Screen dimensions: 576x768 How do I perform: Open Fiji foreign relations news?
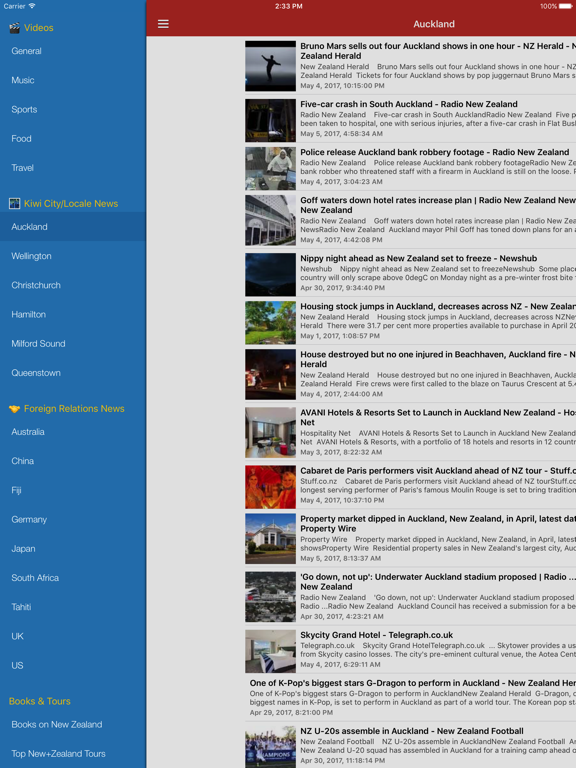(x=73, y=490)
